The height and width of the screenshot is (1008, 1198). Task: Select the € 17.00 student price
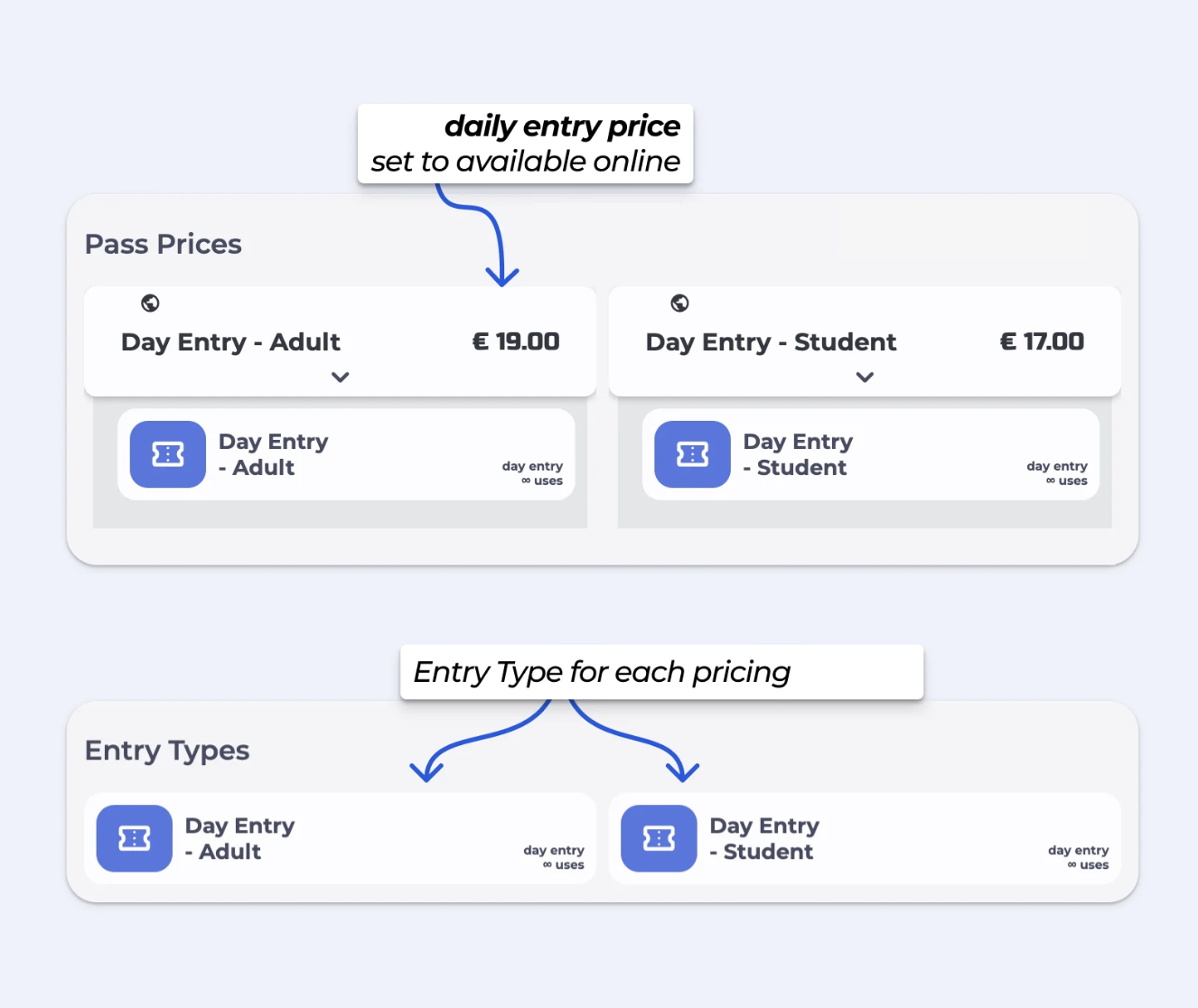click(1042, 341)
